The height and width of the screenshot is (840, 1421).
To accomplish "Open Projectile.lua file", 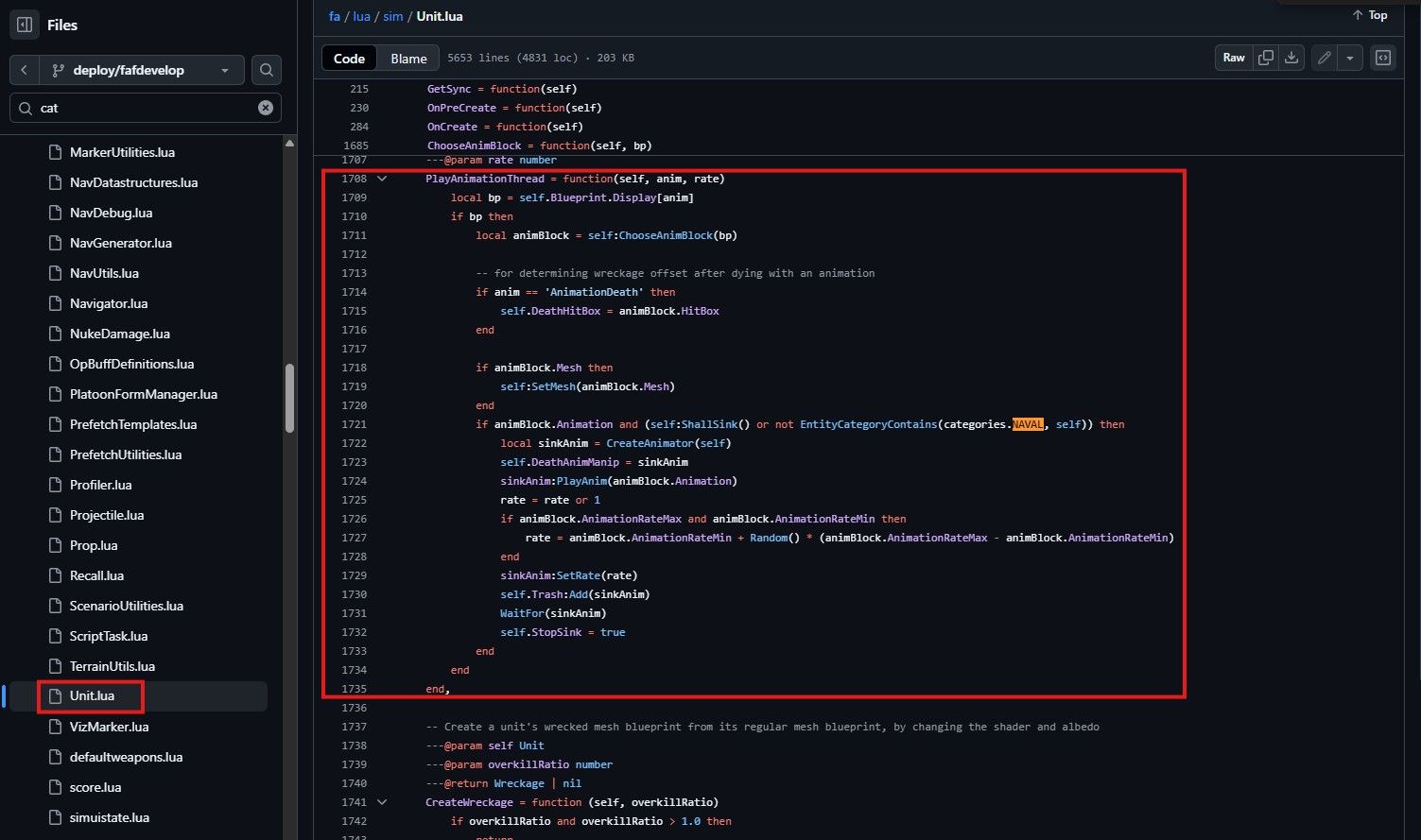I will 107,515.
